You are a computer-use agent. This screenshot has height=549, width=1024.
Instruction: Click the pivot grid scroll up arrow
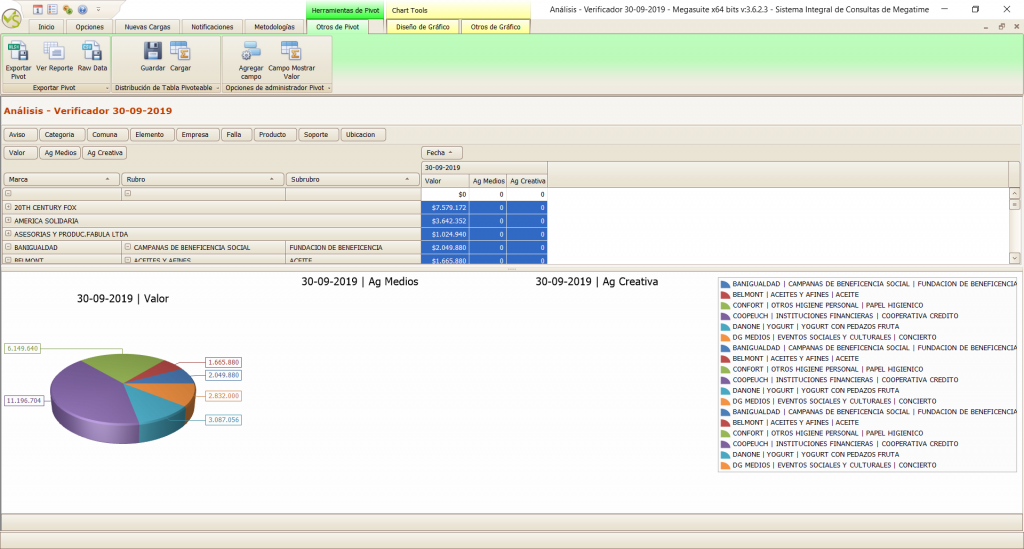[x=1014, y=194]
